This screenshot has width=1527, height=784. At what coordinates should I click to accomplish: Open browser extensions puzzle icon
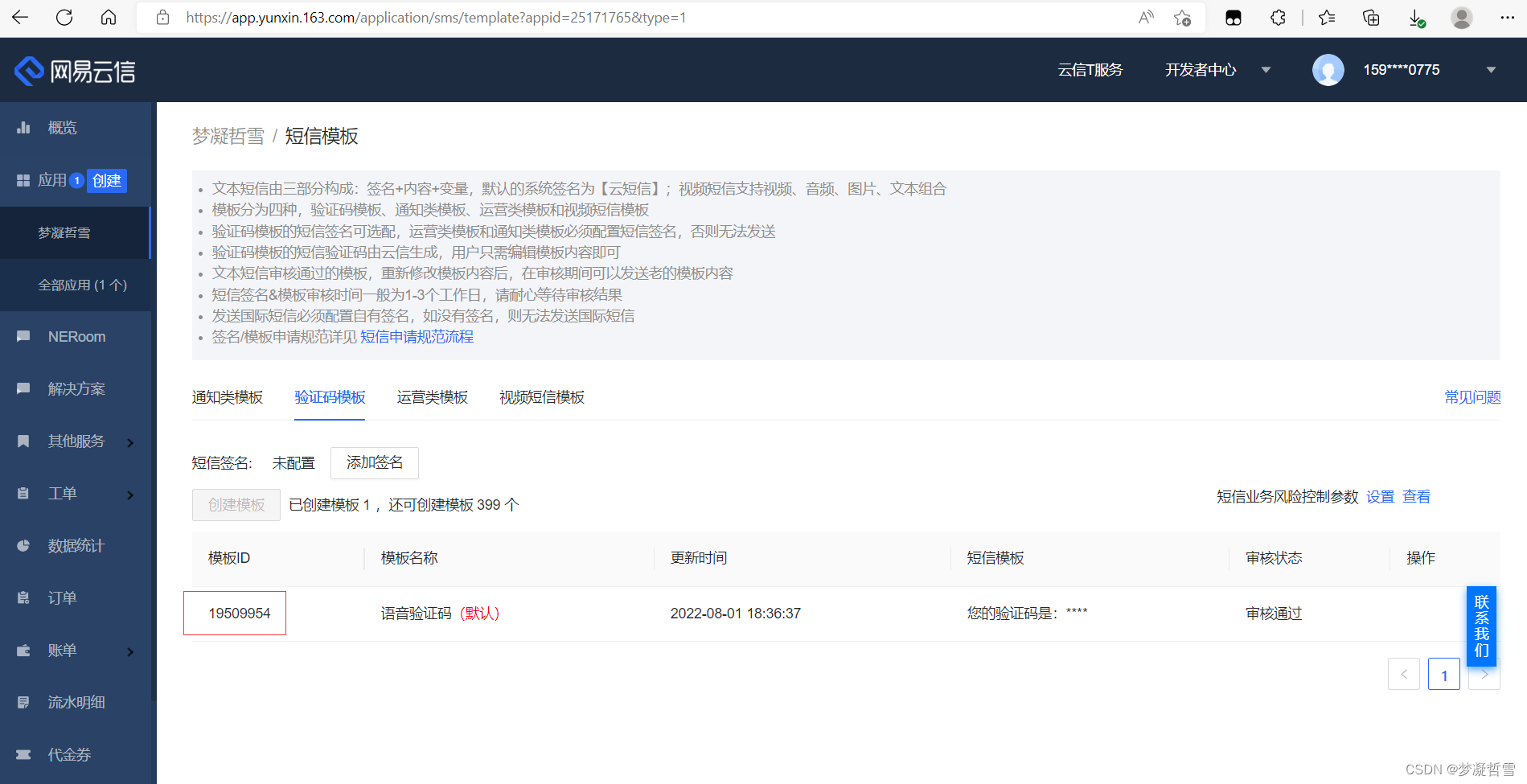coord(1278,18)
